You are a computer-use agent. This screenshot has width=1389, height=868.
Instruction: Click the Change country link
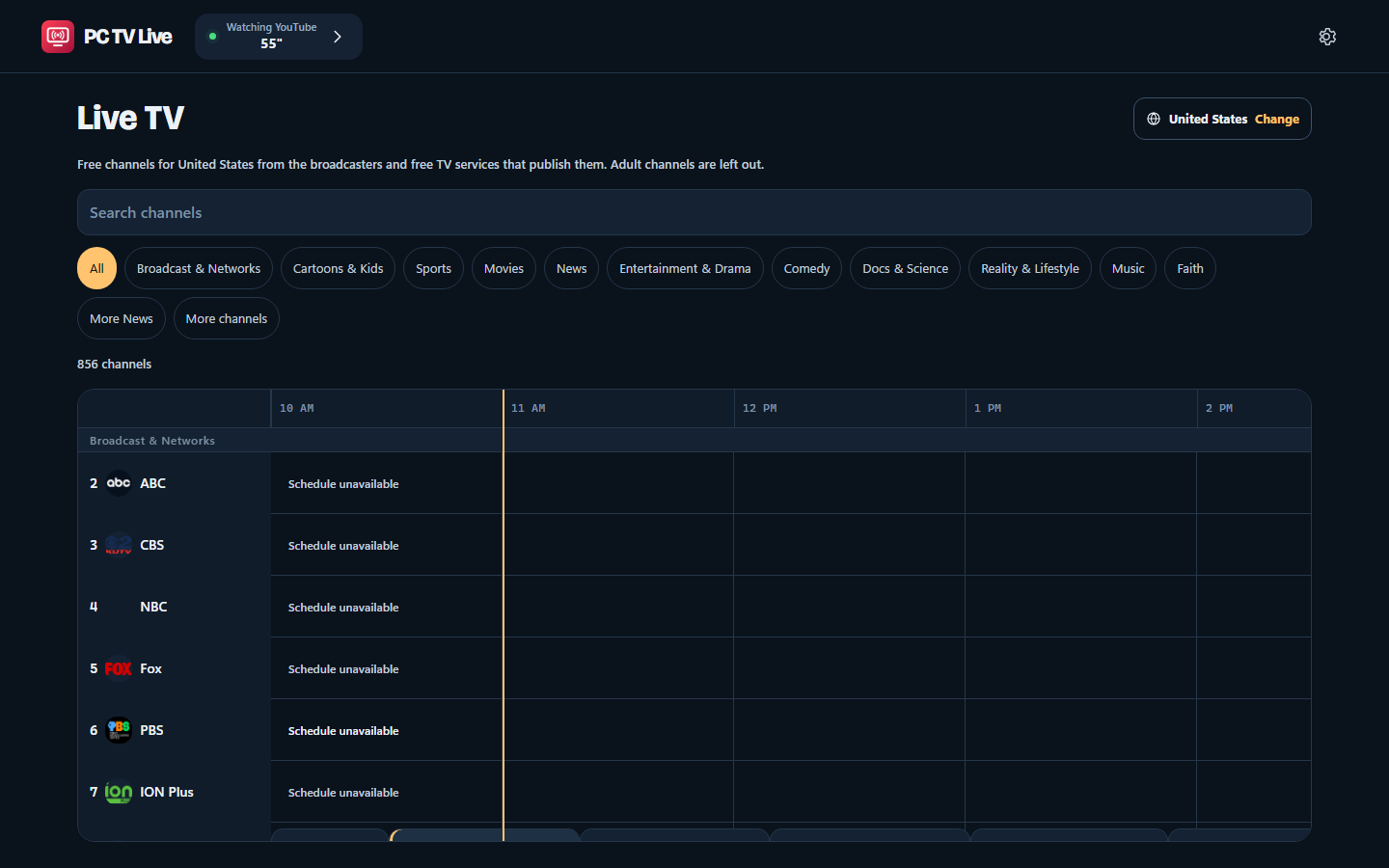[1277, 119]
